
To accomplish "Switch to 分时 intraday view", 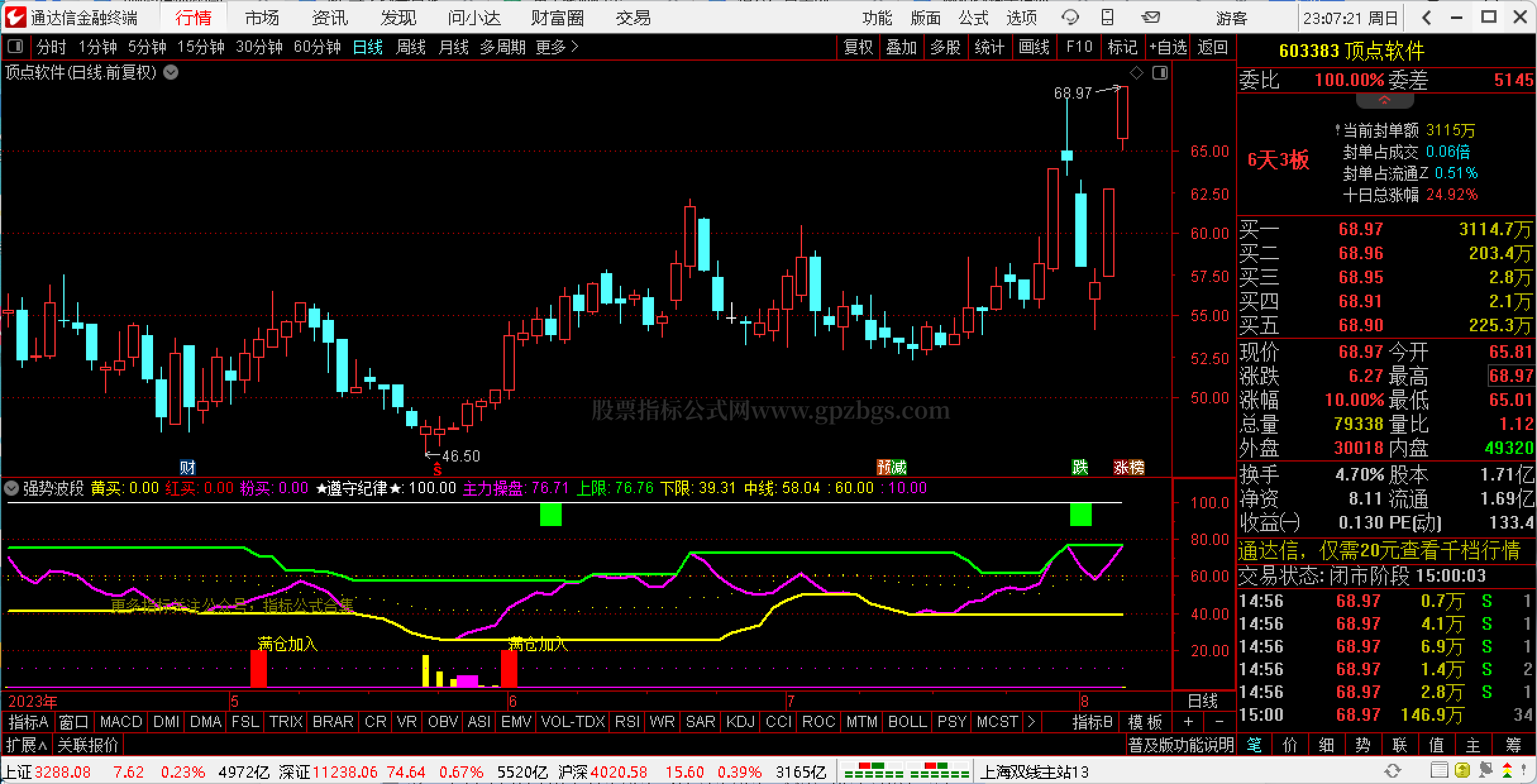I will click(x=51, y=47).
